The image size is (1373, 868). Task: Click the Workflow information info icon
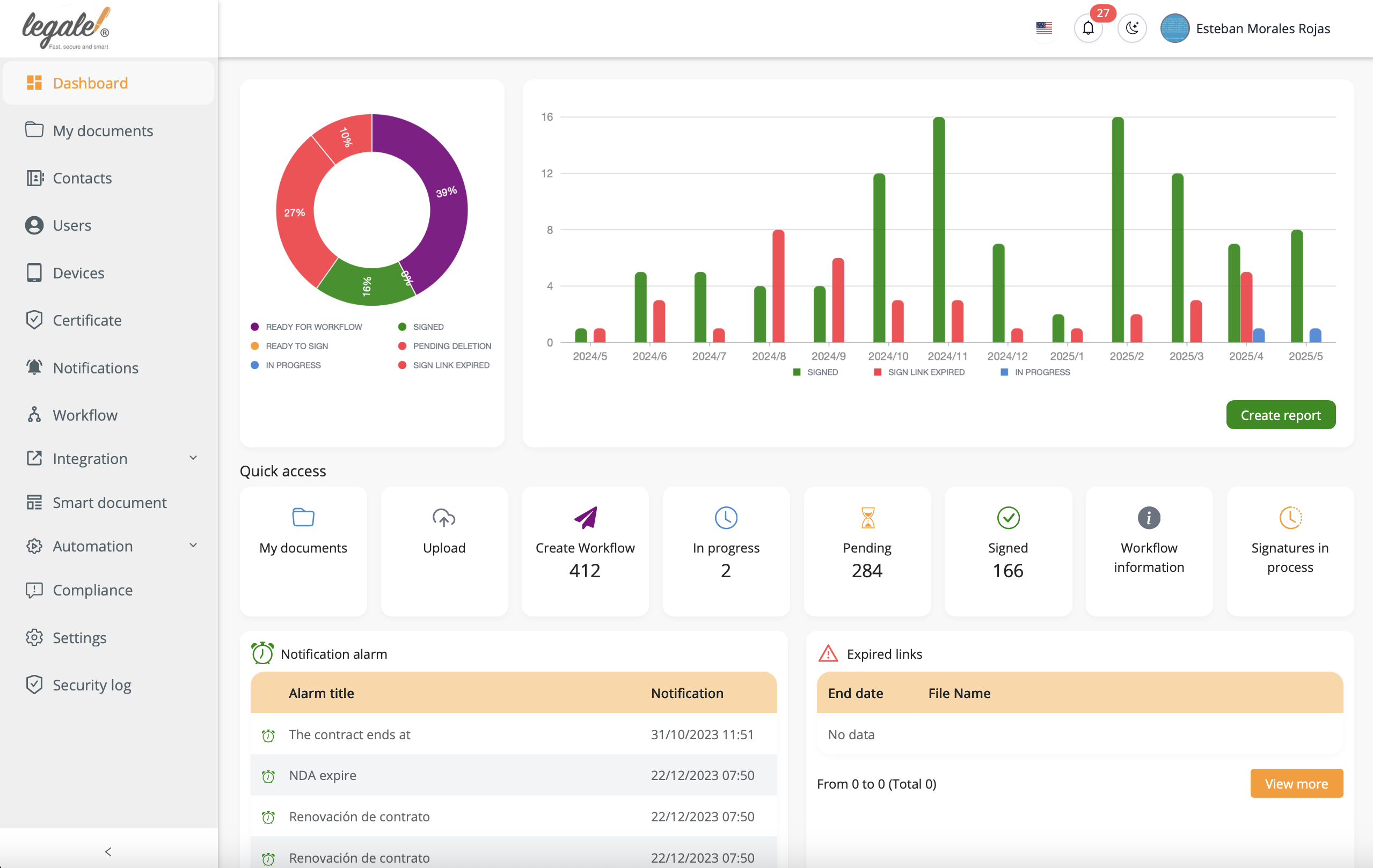tap(1148, 518)
